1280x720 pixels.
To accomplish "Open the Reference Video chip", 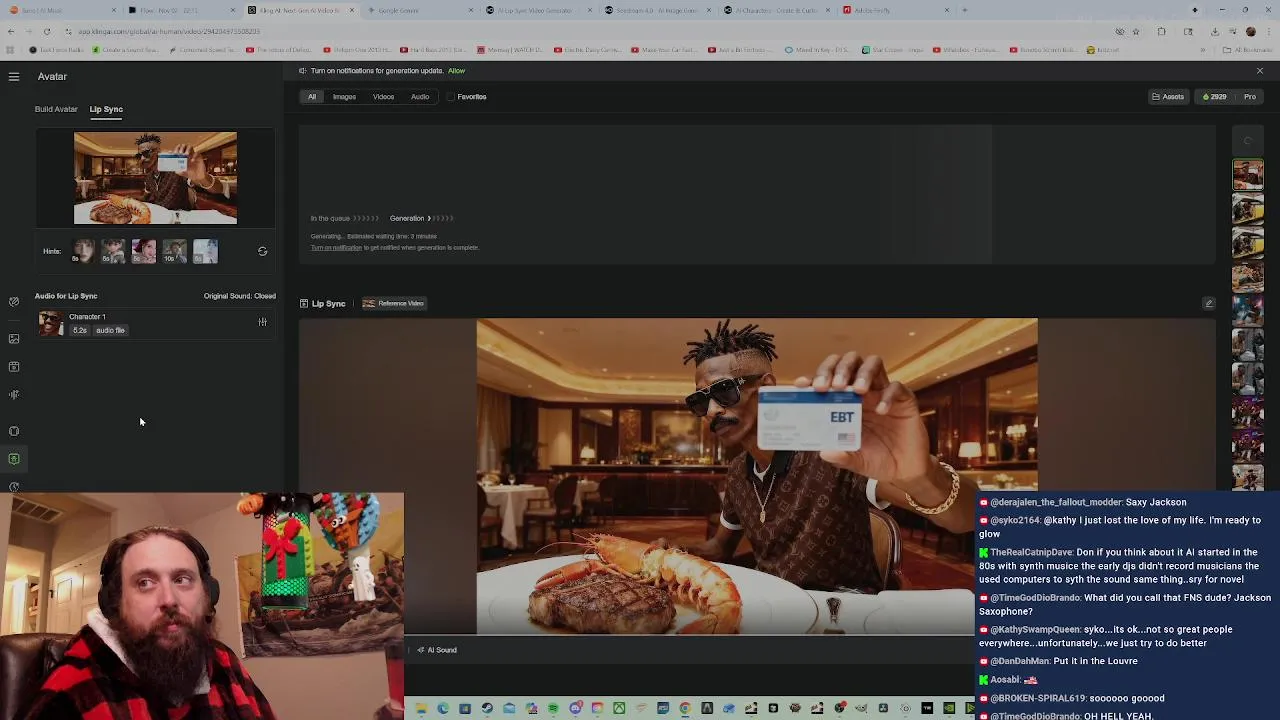I will (394, 304).
